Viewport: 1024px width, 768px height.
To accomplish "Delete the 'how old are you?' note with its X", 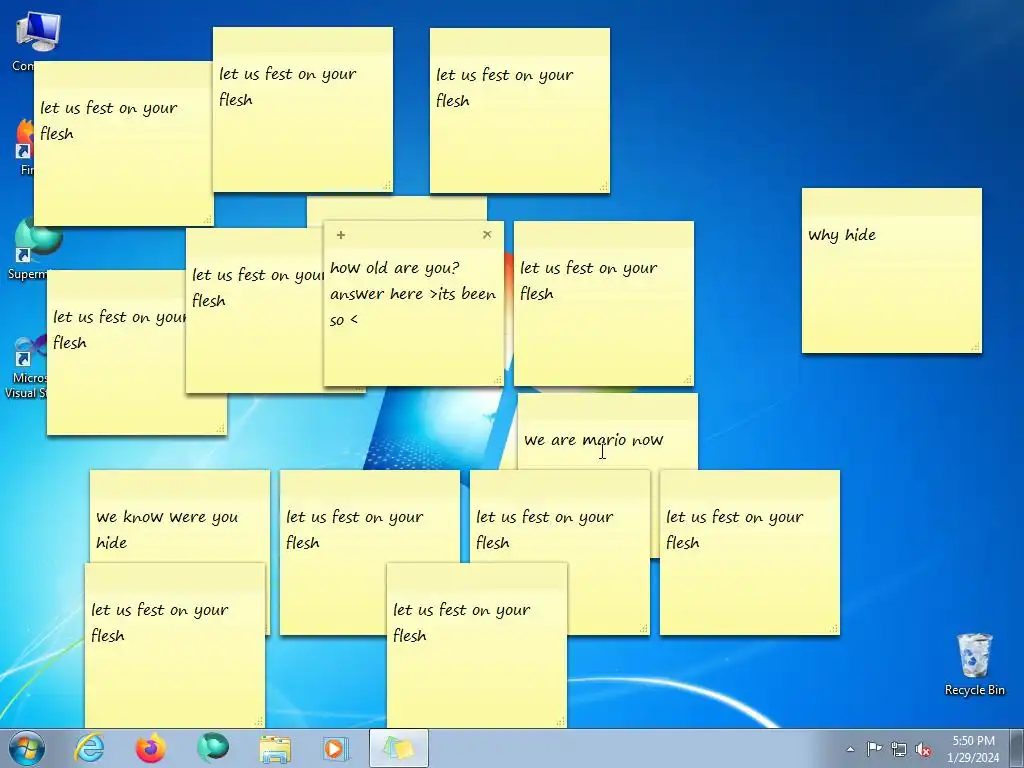I will pyautogui.click(x=487, y=234).
